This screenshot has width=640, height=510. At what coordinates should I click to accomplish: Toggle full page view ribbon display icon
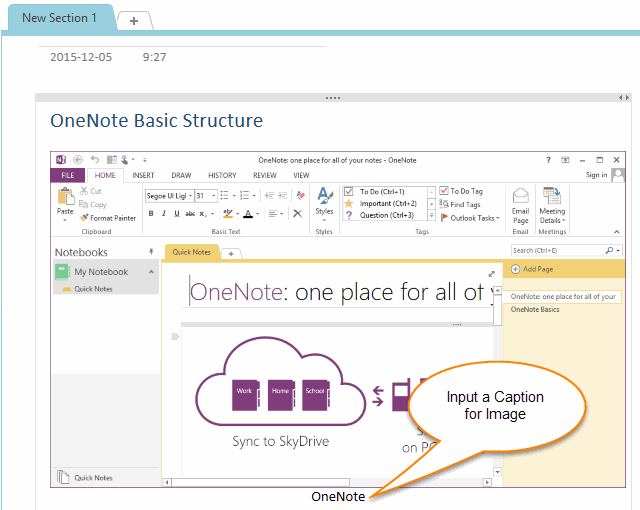(x=565, y=160)
